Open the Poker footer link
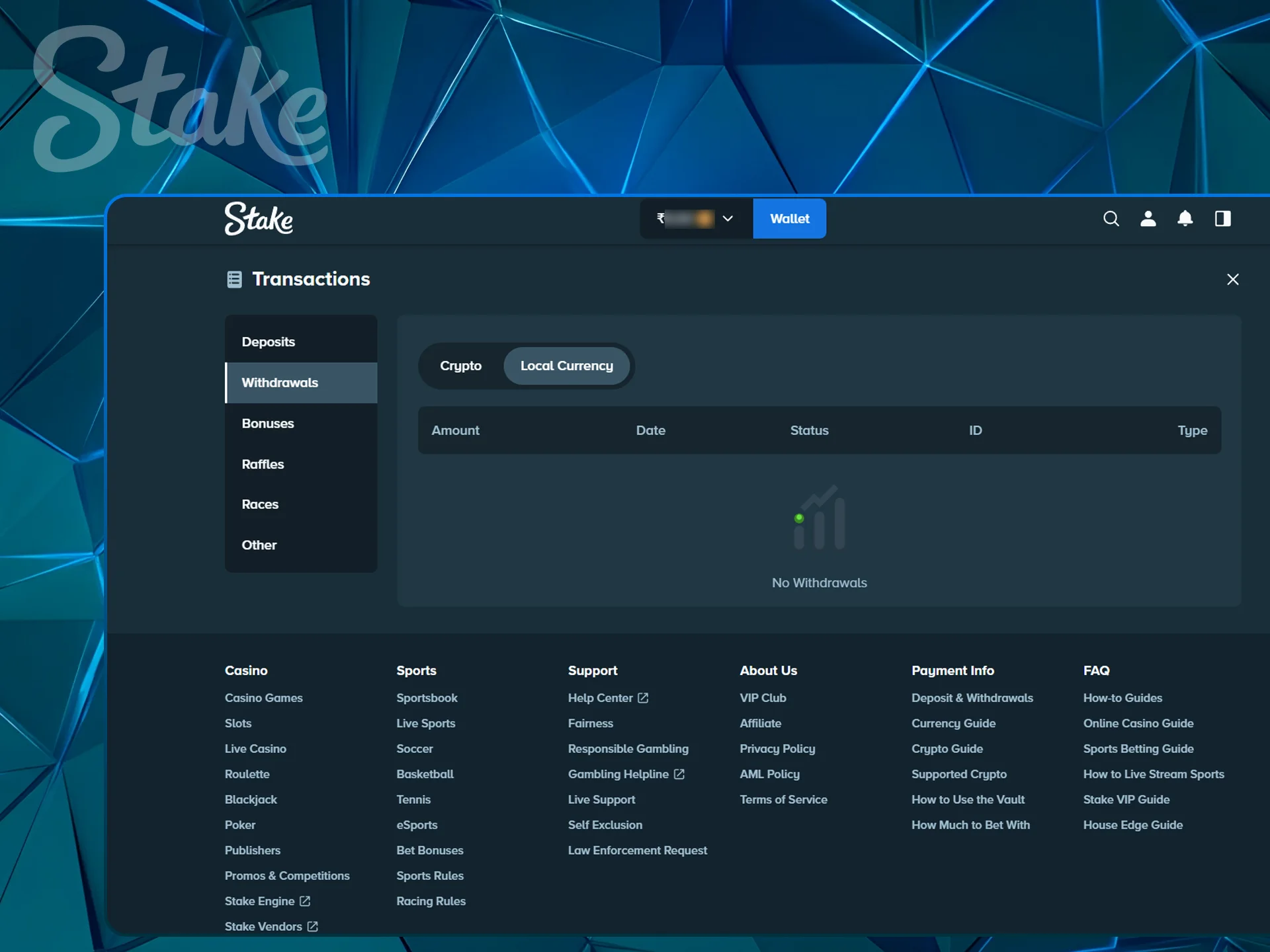1270x952 pixels. click(240, 825)
